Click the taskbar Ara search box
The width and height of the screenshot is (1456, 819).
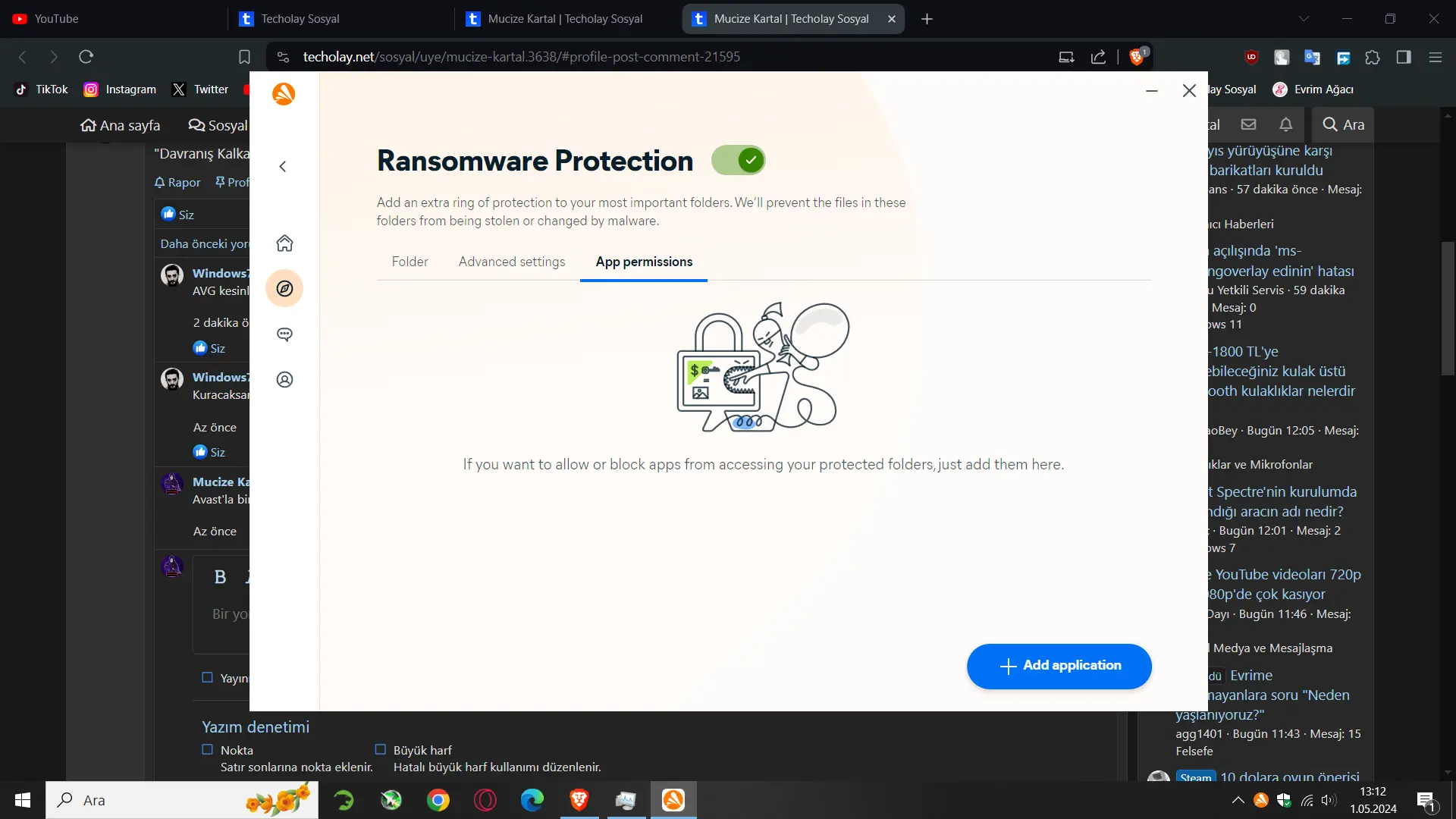click(x=182, y=800)
